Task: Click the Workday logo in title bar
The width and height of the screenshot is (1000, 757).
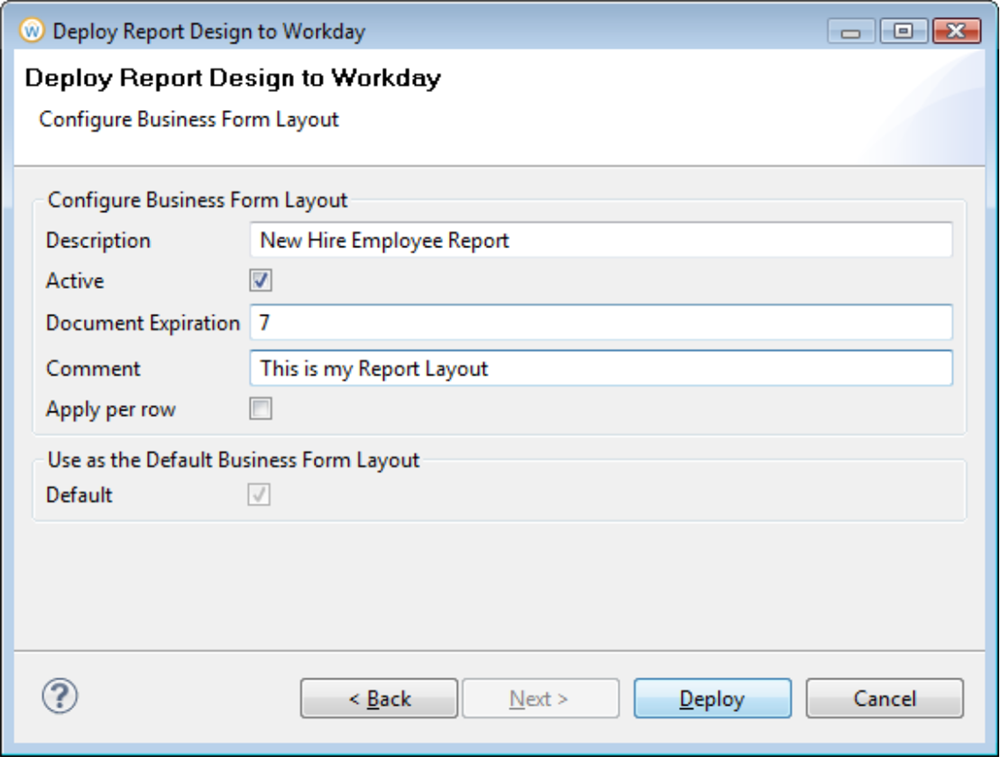Action: 31,30
